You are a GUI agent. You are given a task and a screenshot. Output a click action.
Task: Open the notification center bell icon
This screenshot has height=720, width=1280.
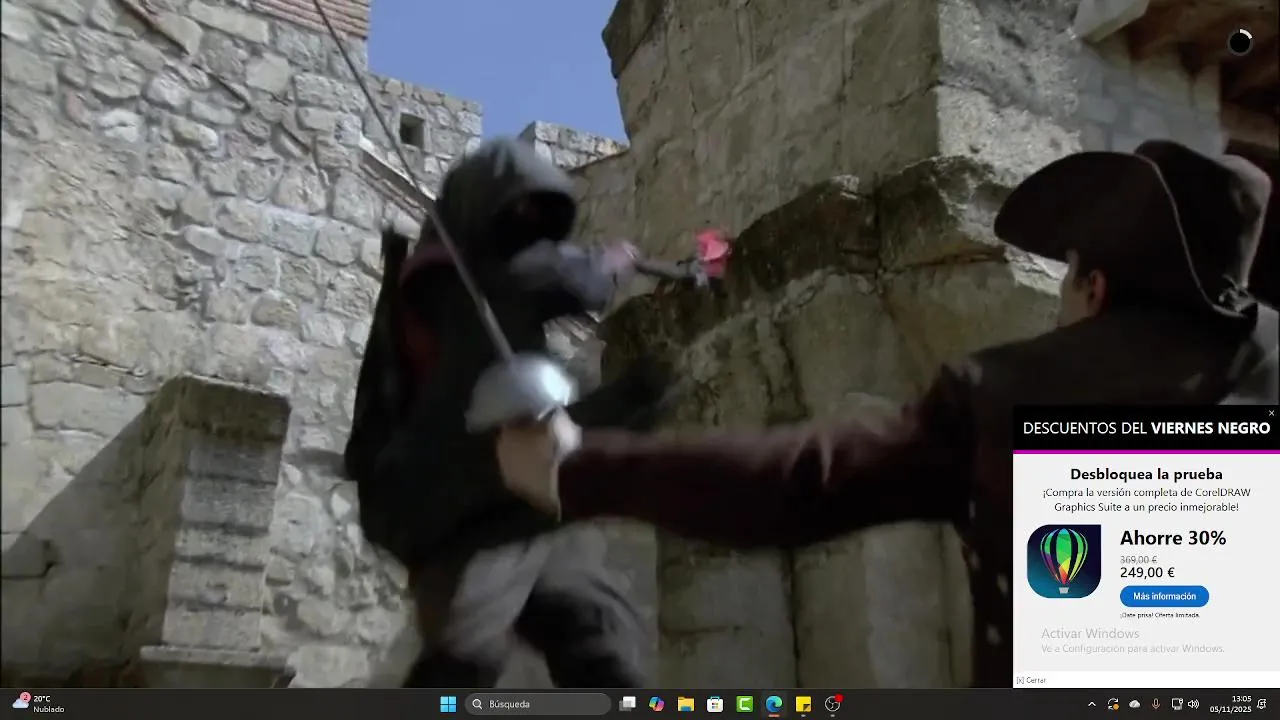[1263, 704]
